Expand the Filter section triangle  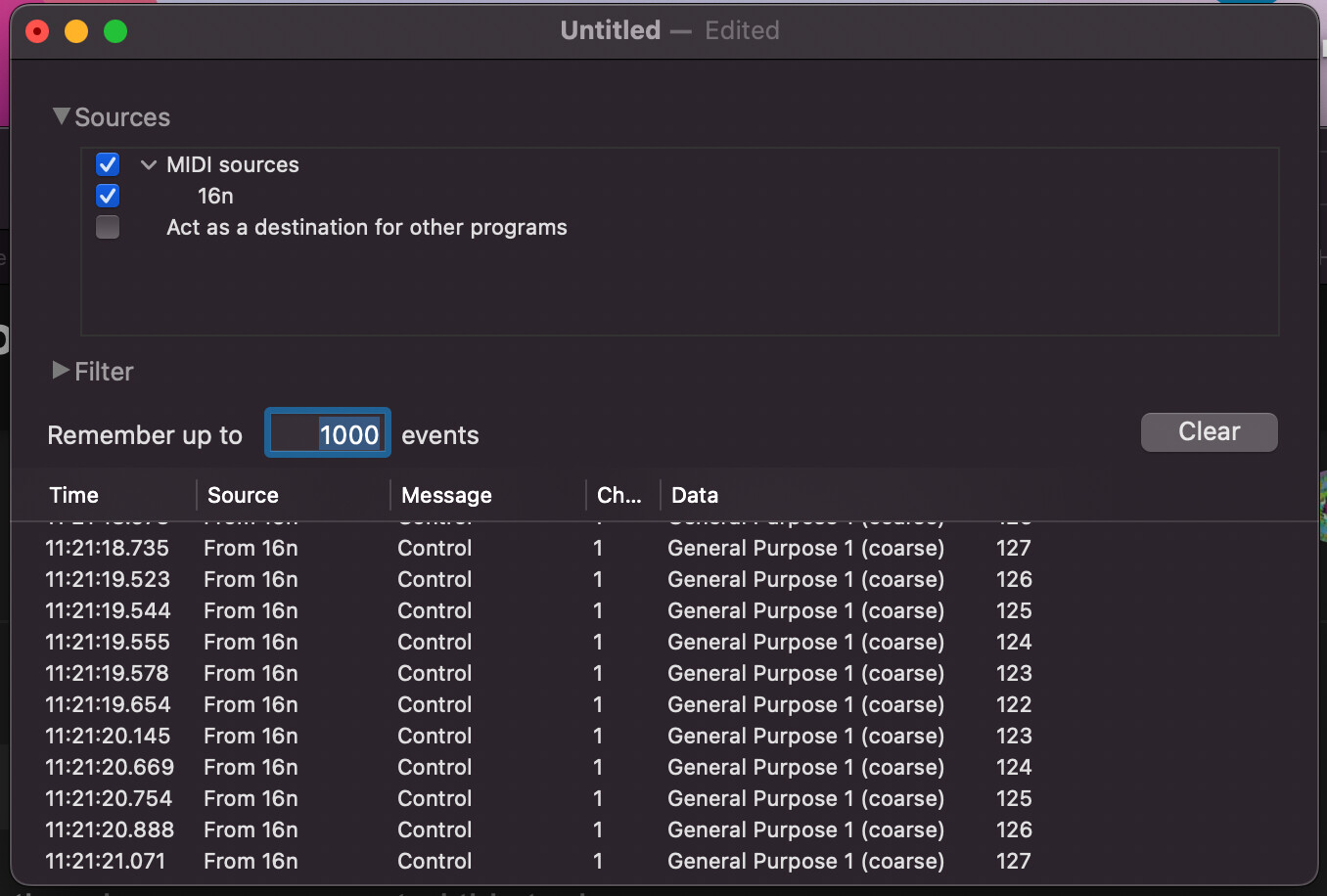61,370
